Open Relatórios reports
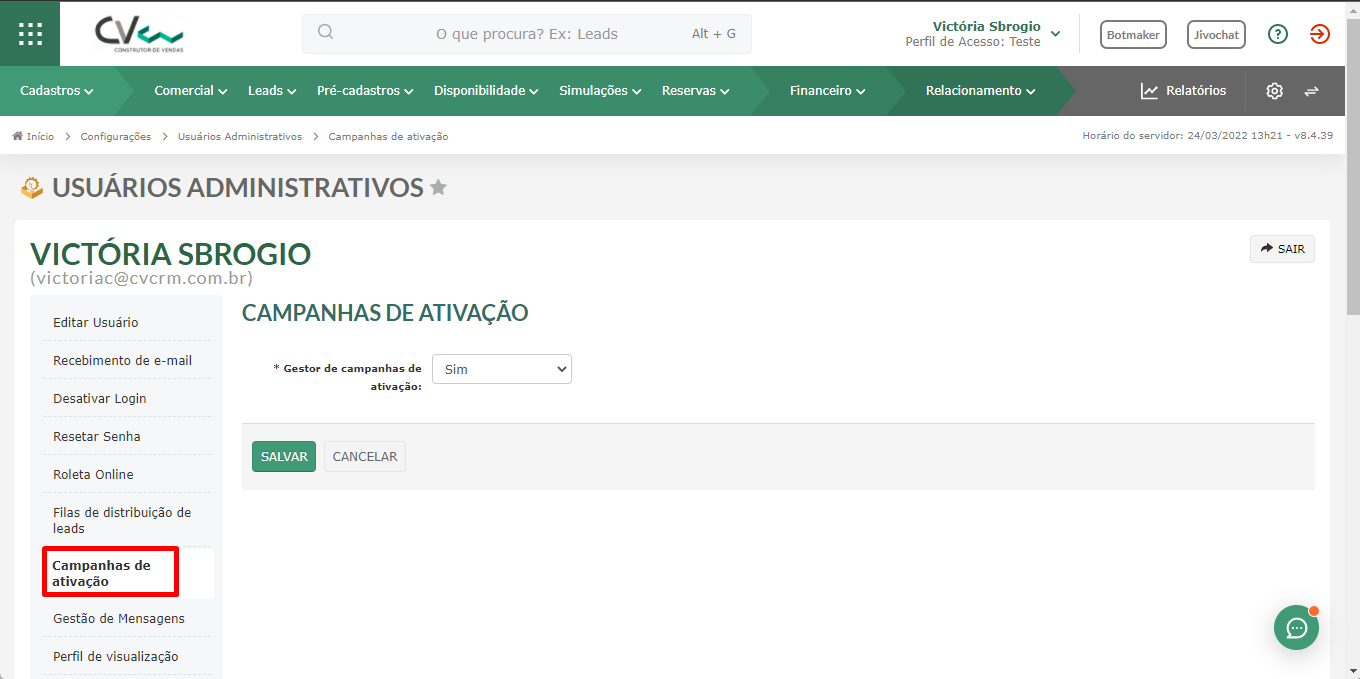The image size is (1360, 679). pos(1183,91)
